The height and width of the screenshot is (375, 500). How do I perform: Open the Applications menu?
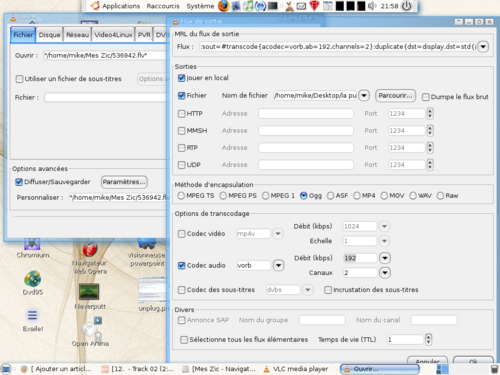click(121, 6)
